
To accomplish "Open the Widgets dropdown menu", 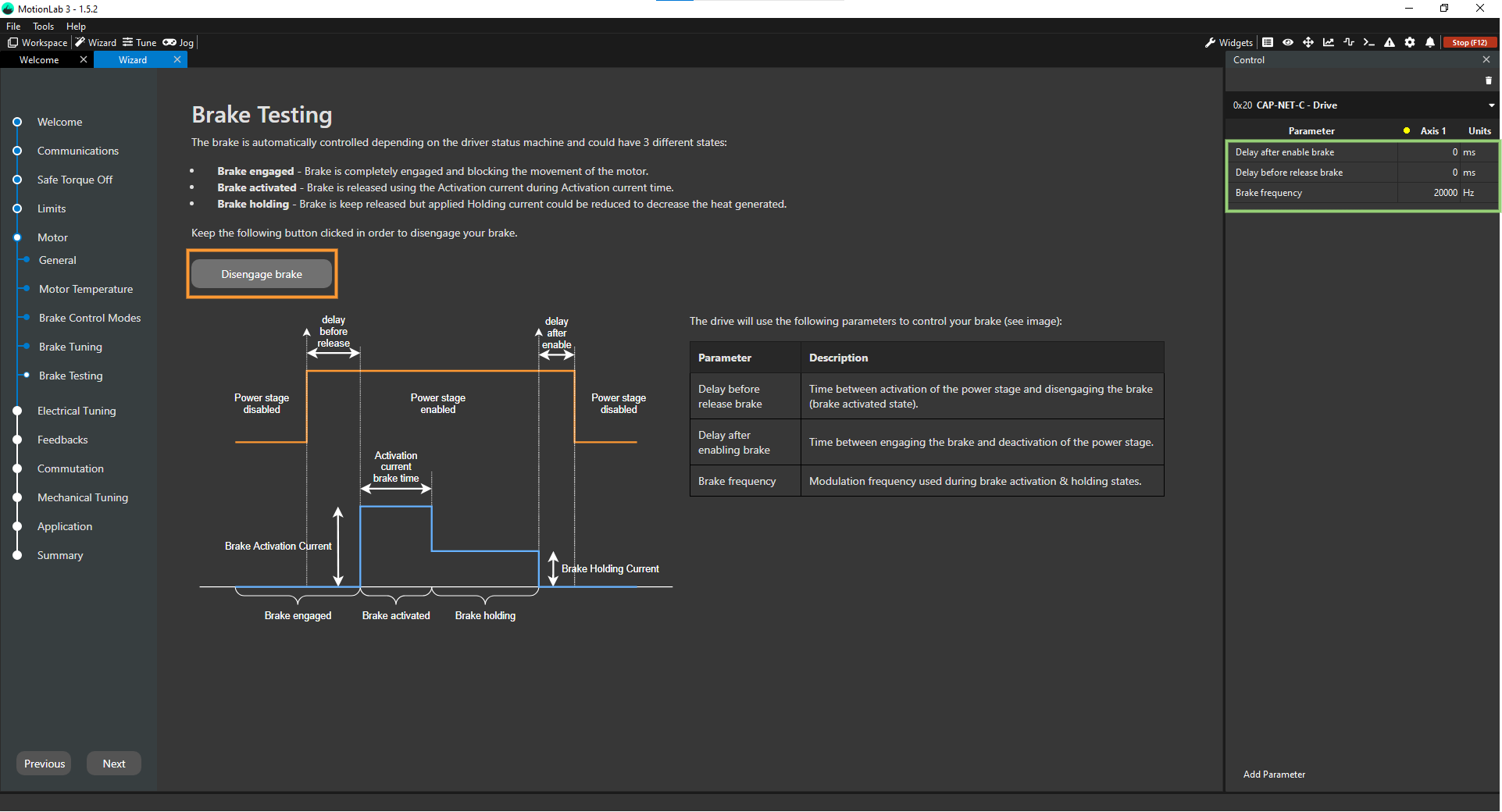I will [1229, 43].
